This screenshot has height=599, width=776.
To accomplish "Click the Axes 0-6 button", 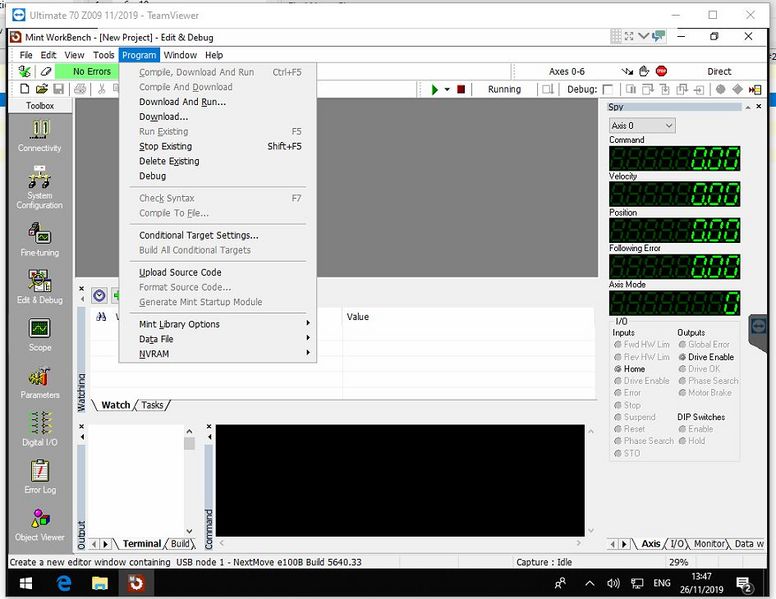I will point(567,71).
